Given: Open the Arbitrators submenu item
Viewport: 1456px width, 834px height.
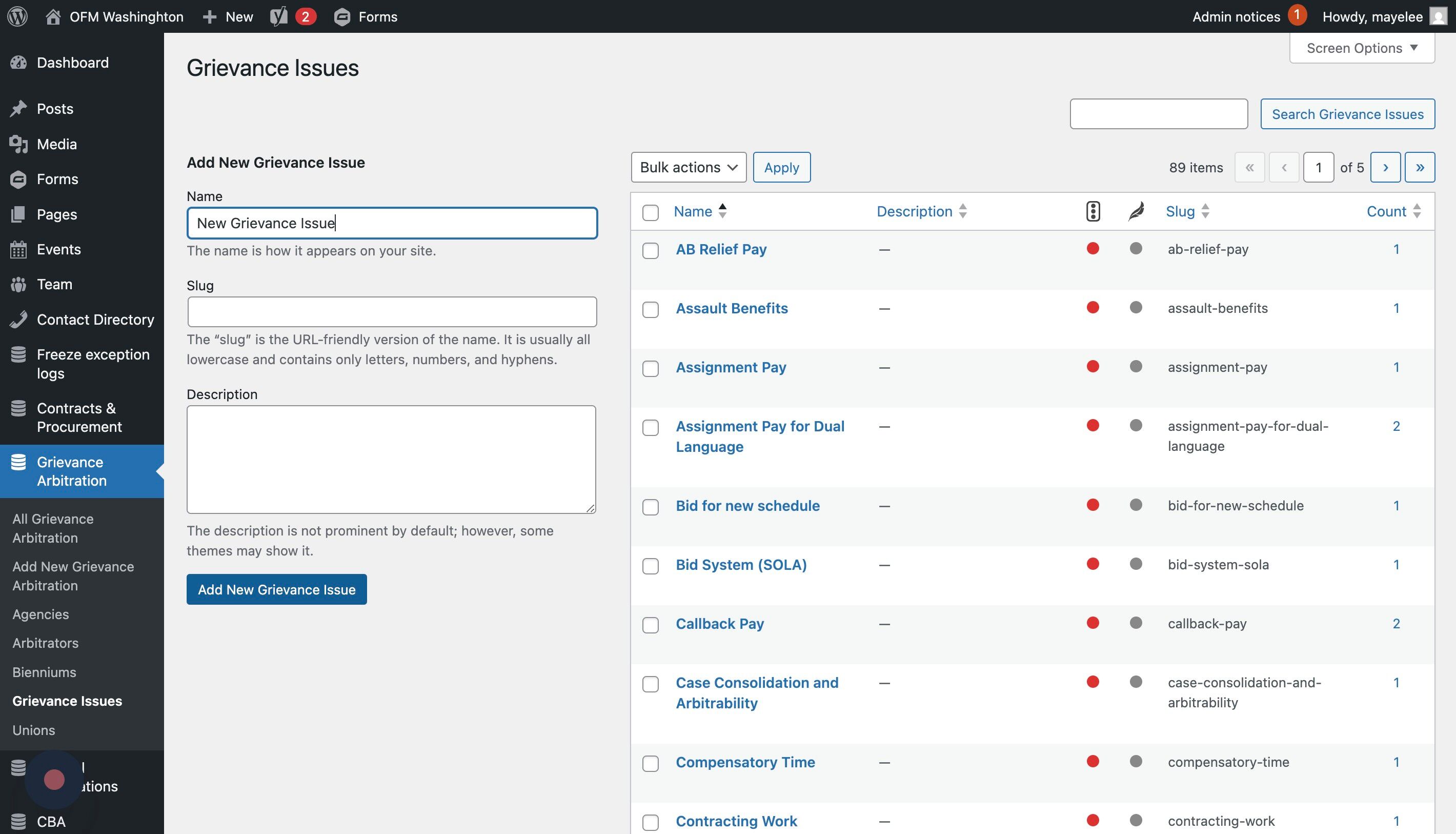Looking at the screenshot, I should [x=45, y=643].
